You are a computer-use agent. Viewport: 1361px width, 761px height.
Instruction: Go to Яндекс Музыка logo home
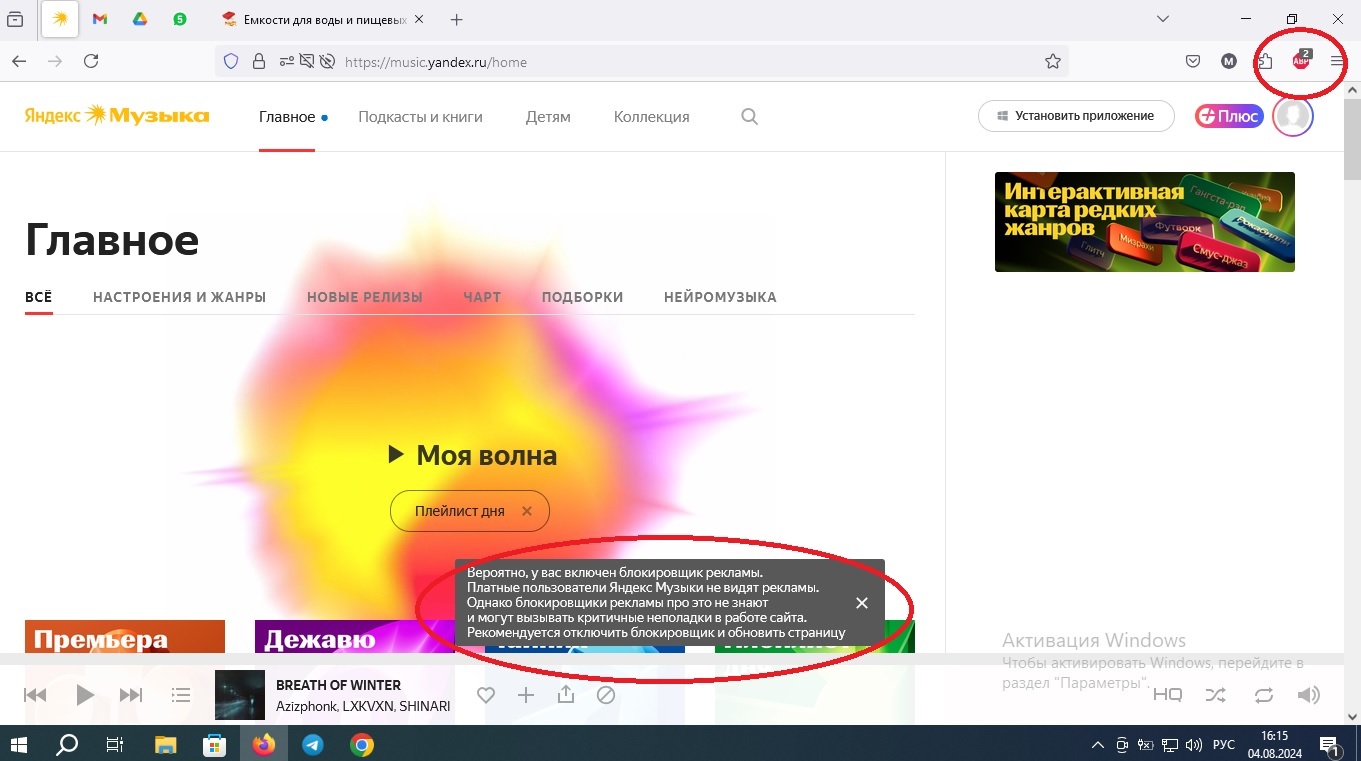point(117,116)
